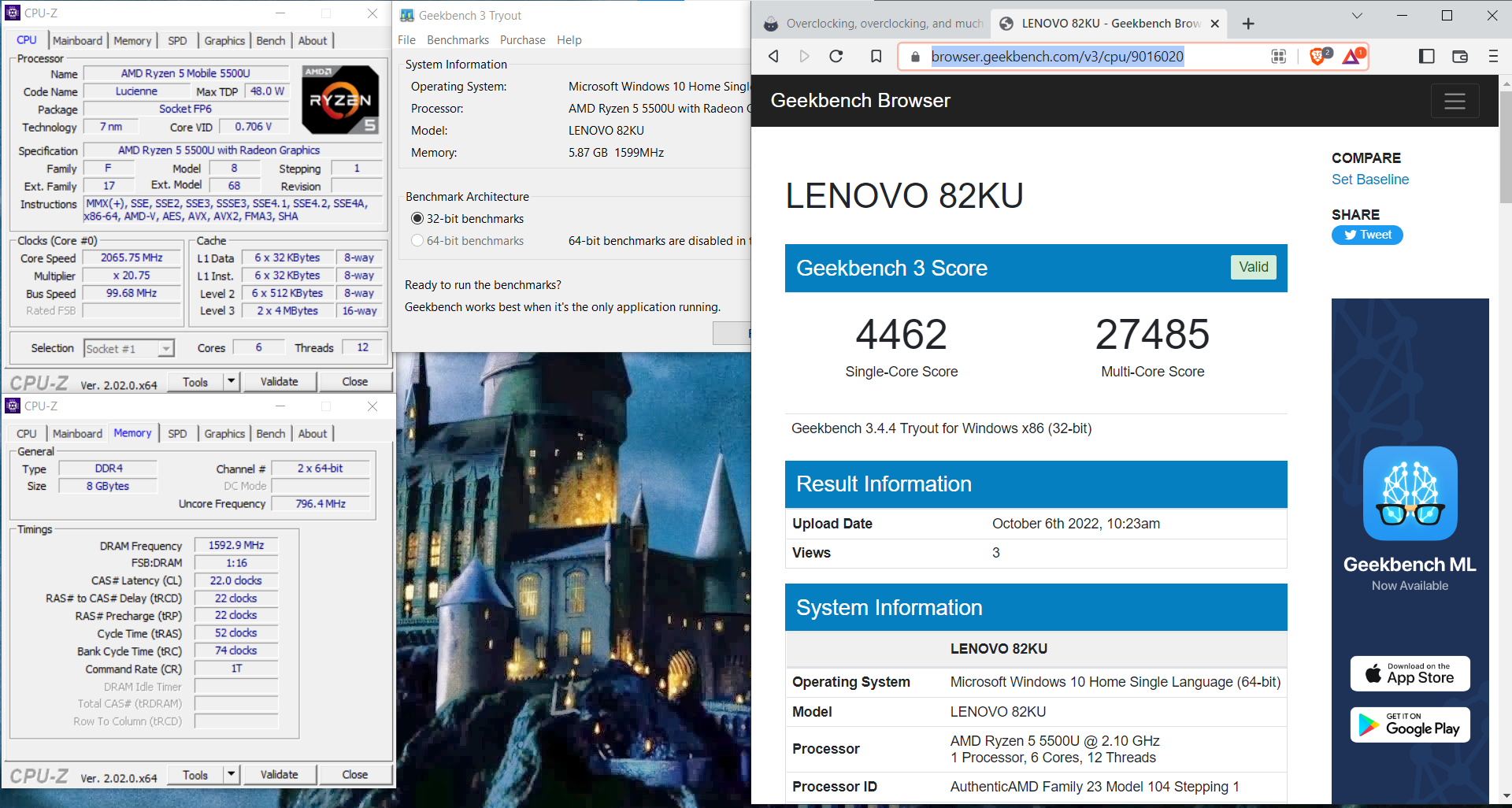Reload the Geekbench page
The height and width of the screenshot is (808, 1512).
coord(836,56)
